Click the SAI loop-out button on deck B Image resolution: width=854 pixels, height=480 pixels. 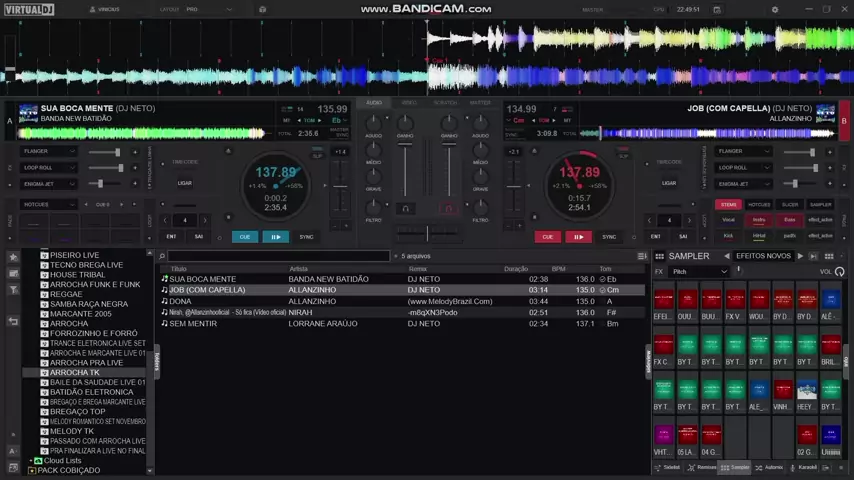click(683, 237)
